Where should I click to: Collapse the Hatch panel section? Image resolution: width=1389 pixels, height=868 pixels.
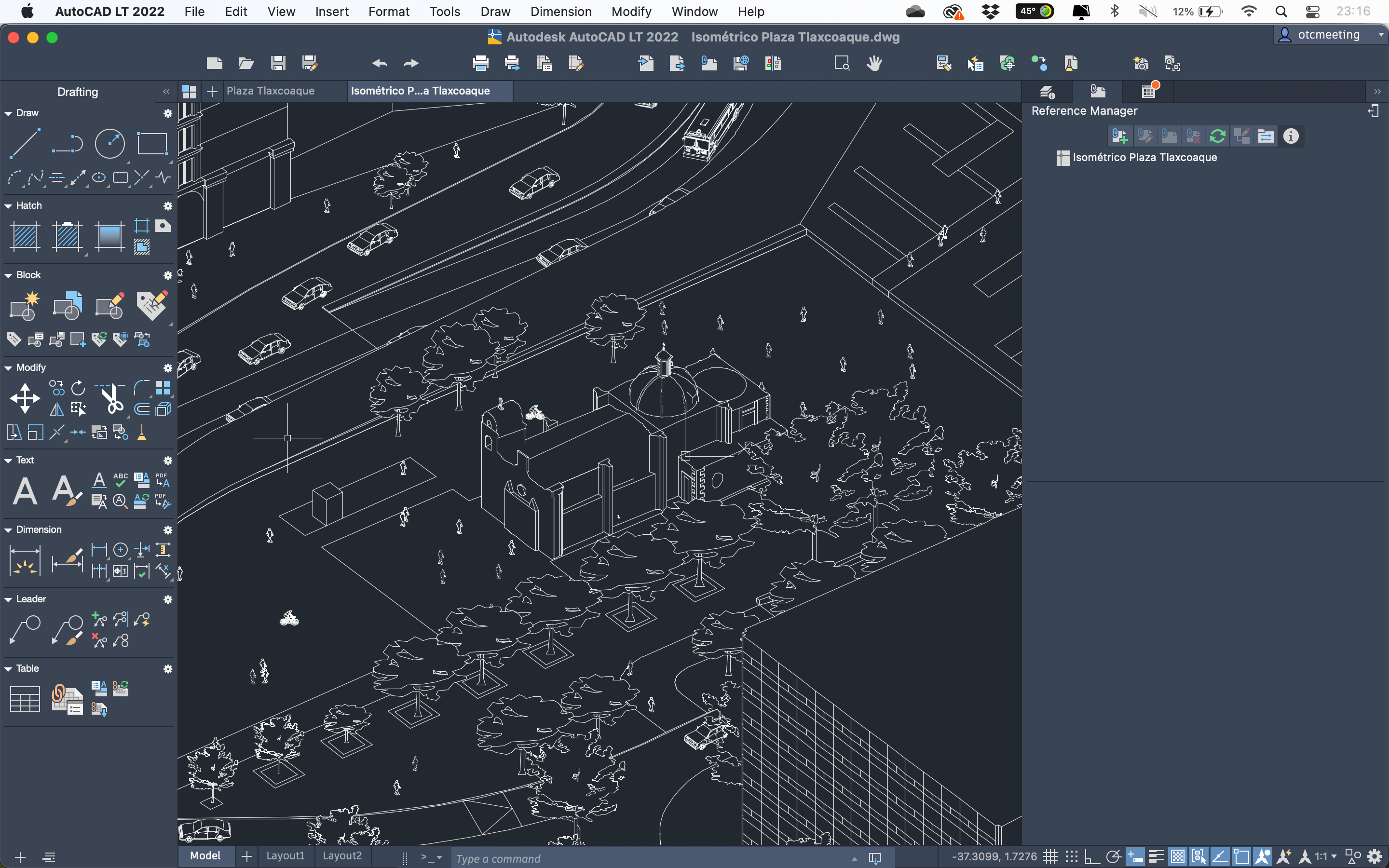click(9, 206)
